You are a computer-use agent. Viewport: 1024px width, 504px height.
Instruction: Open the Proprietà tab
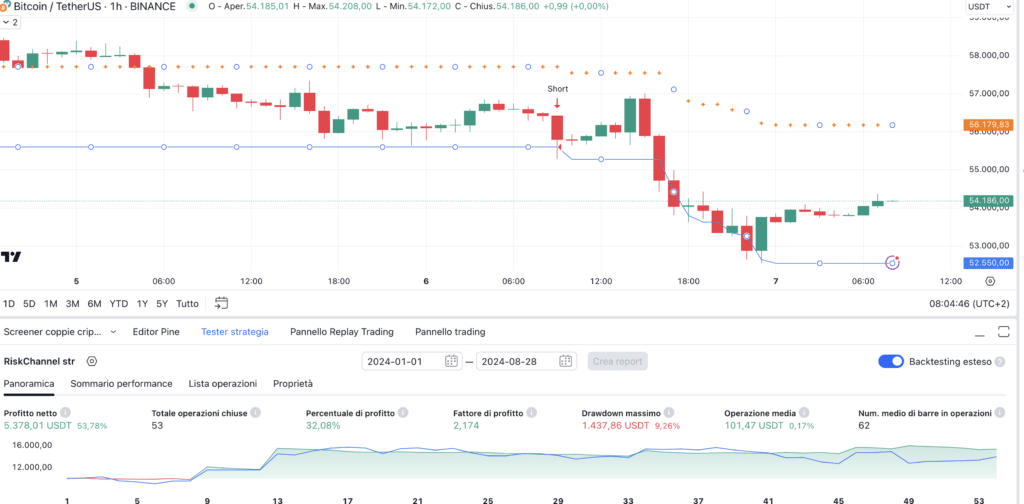pos(293,384)
